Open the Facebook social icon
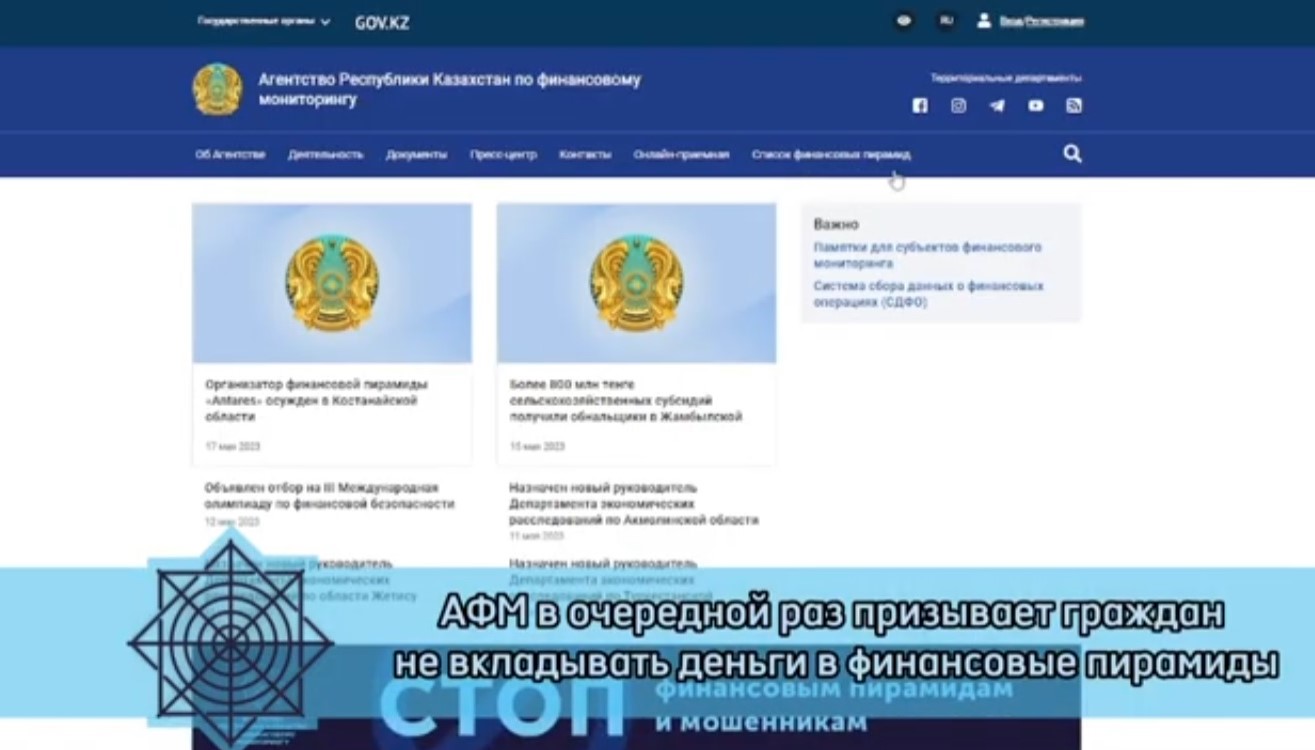Viewport: 1315px width, 750px height. pyautogui.click(x=920, y=105)
